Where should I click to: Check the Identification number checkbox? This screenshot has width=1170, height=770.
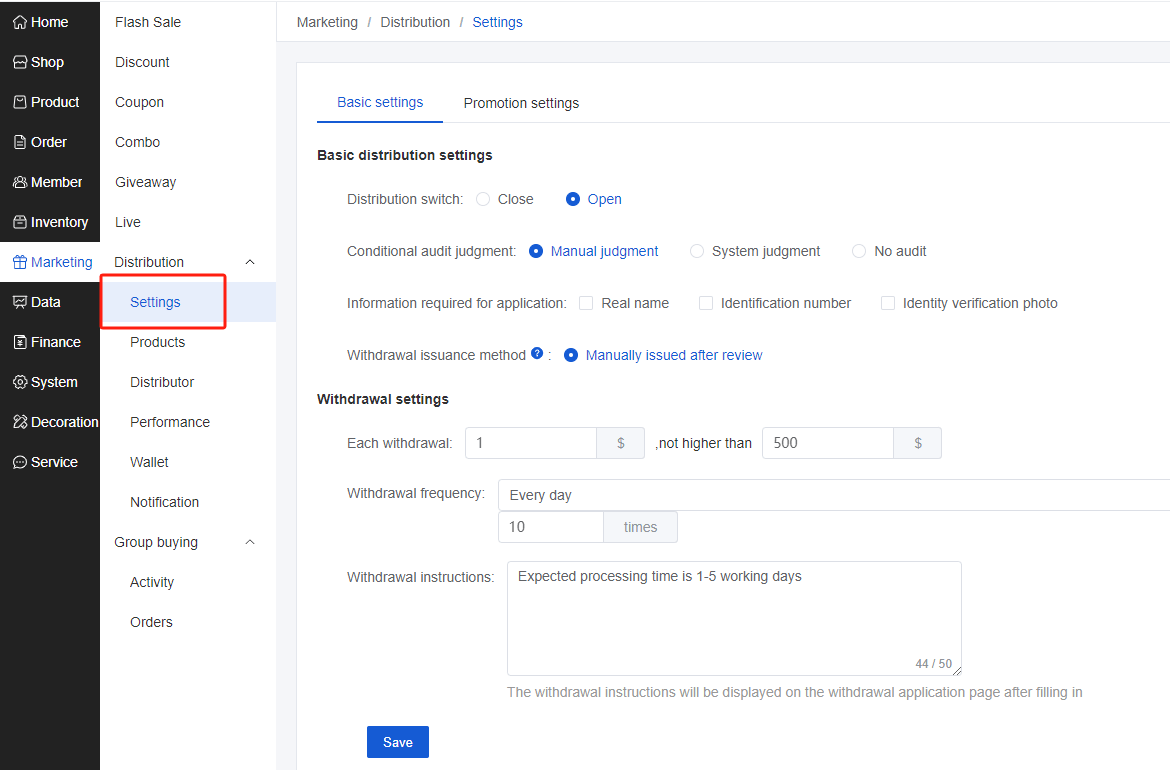coord(706,303)
